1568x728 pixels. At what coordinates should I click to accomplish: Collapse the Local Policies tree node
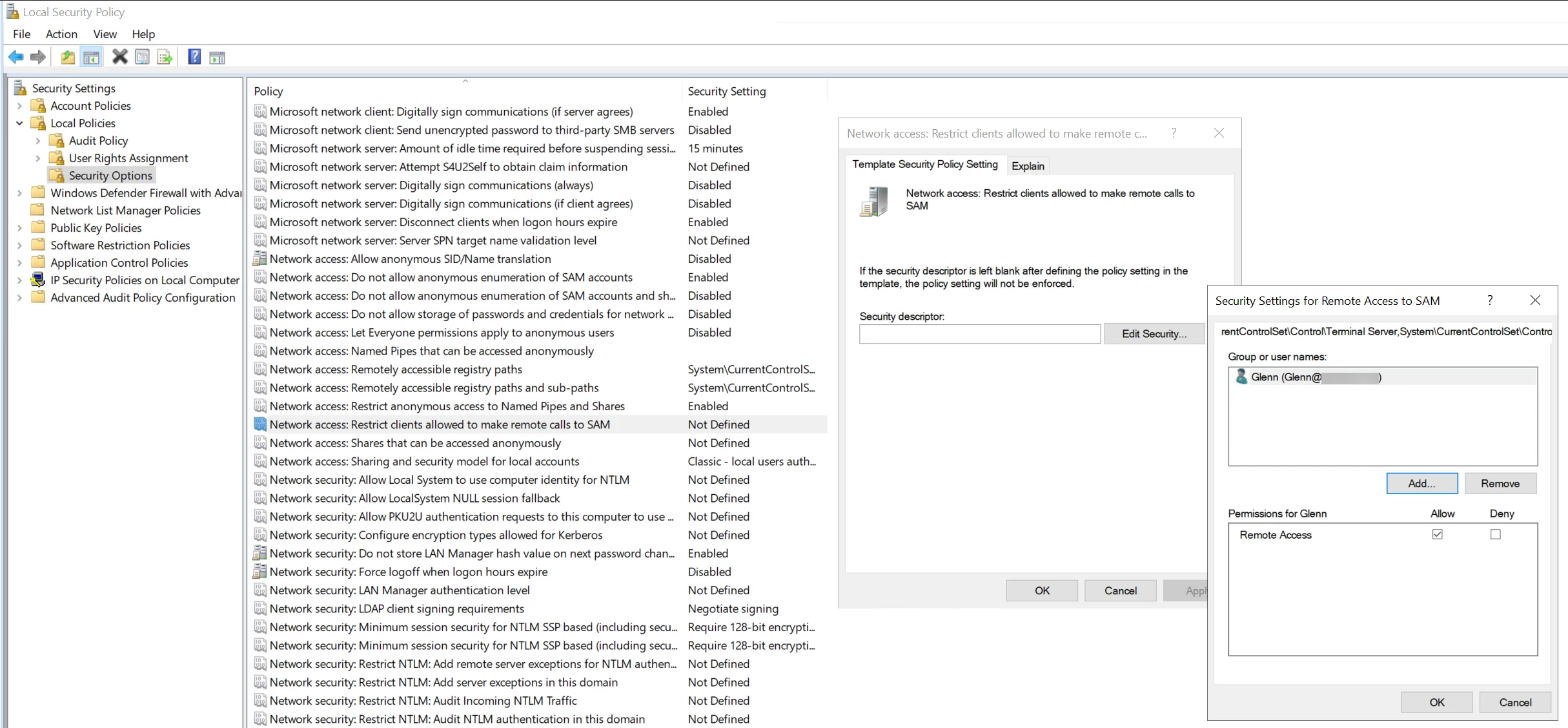[x=19, y=123]
